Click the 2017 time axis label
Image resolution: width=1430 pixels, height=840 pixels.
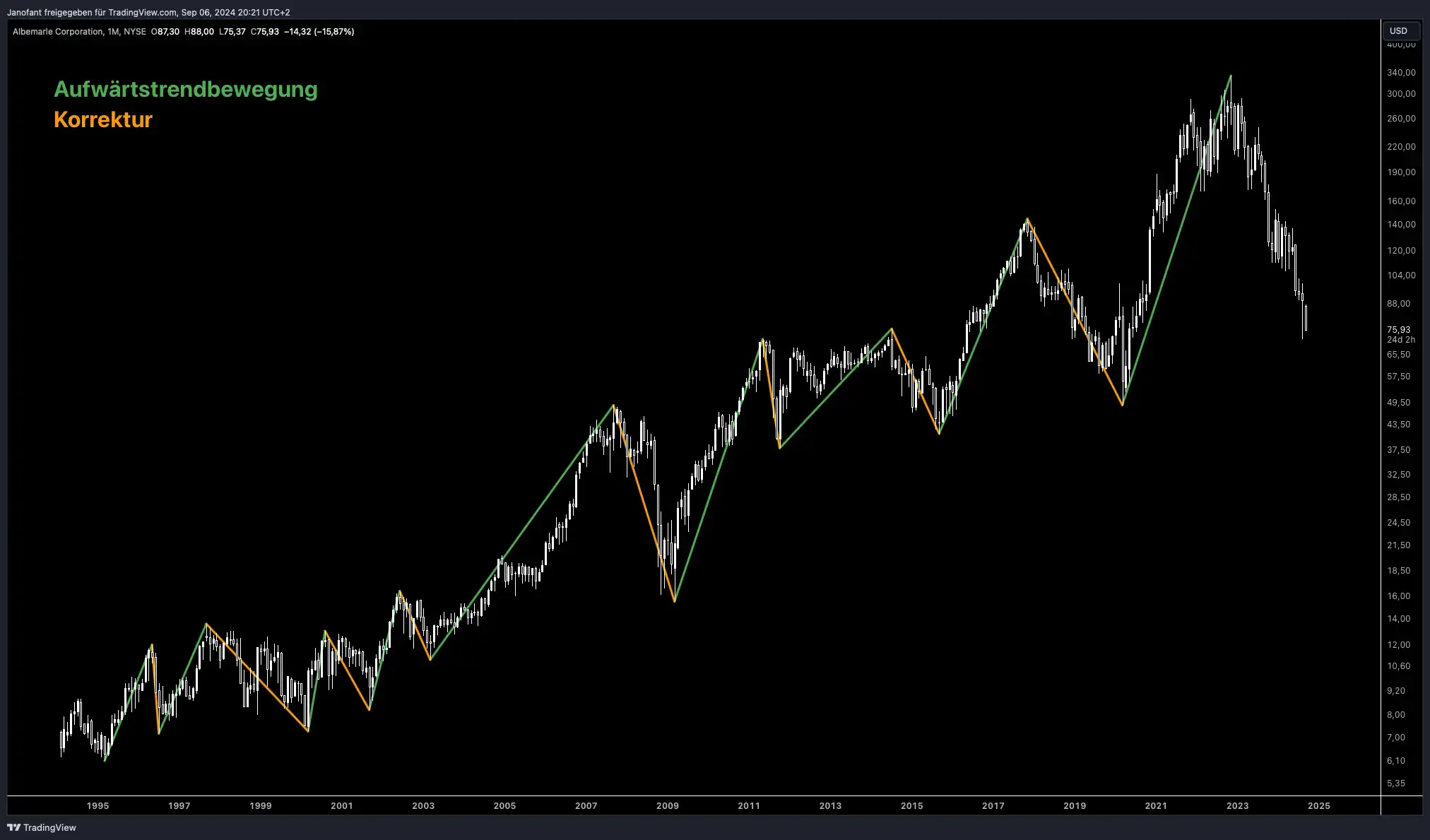993,806
